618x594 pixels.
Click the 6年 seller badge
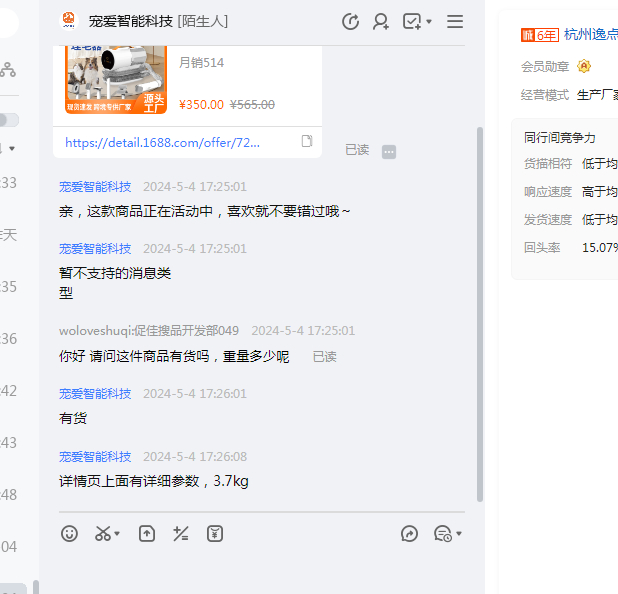tap(540, 35)
